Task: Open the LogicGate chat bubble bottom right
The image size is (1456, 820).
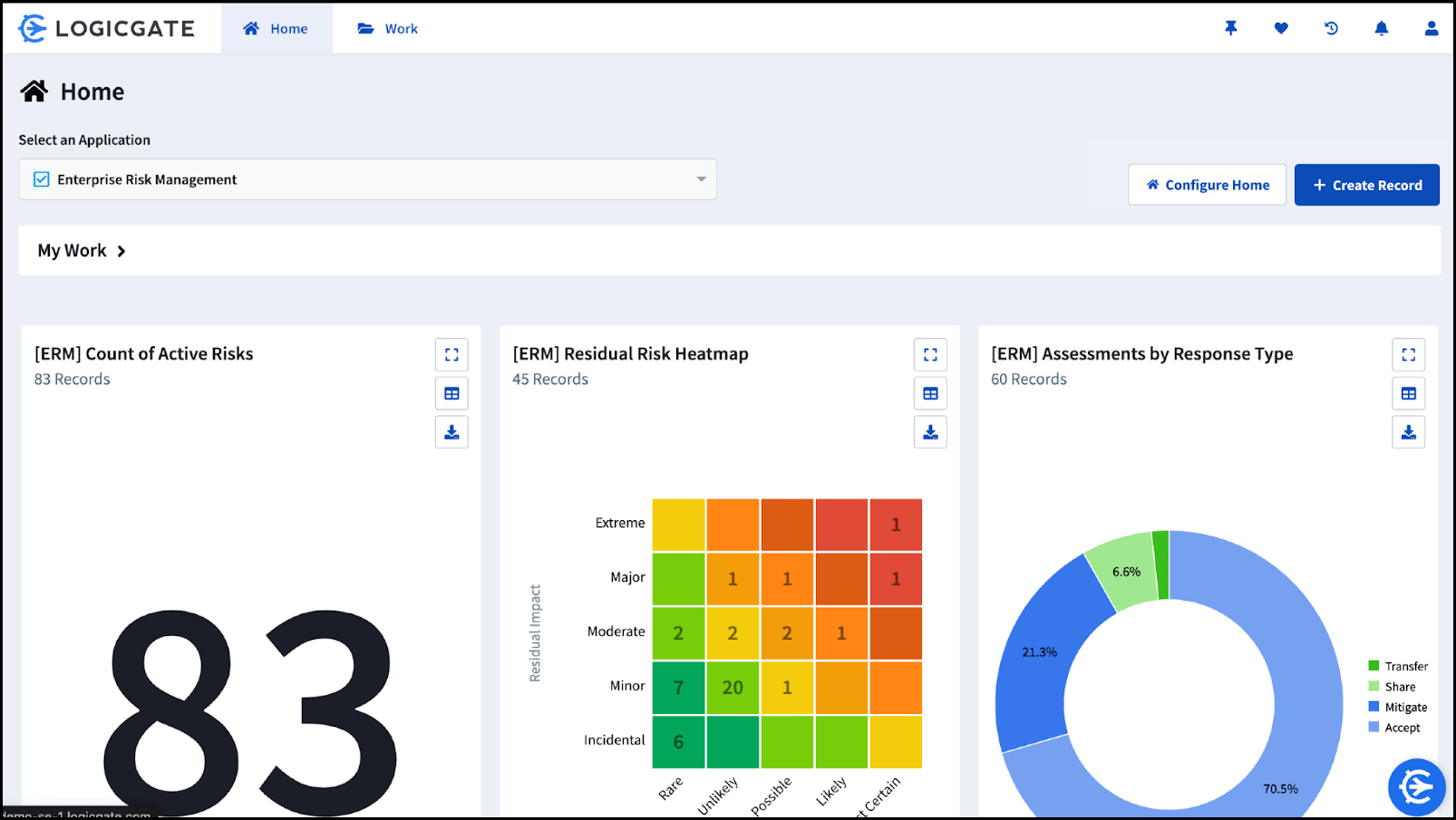Action: (x=1416, y=787)
